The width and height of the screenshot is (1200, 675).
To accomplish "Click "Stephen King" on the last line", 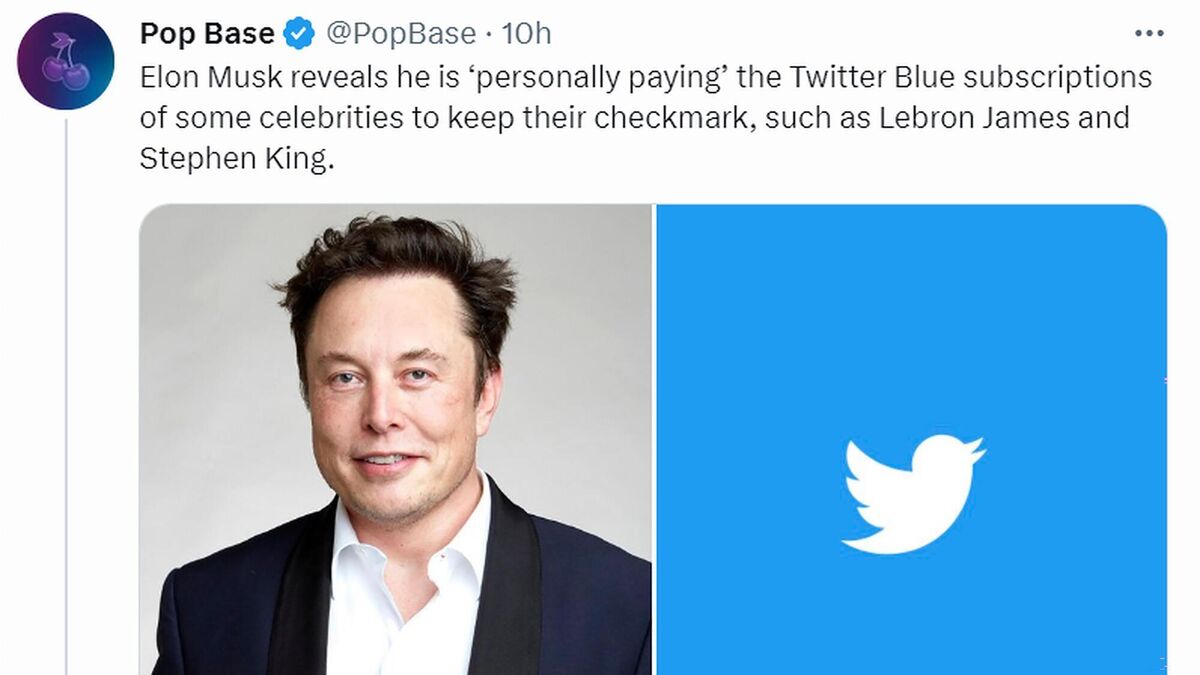I will [x=233, y=159].
